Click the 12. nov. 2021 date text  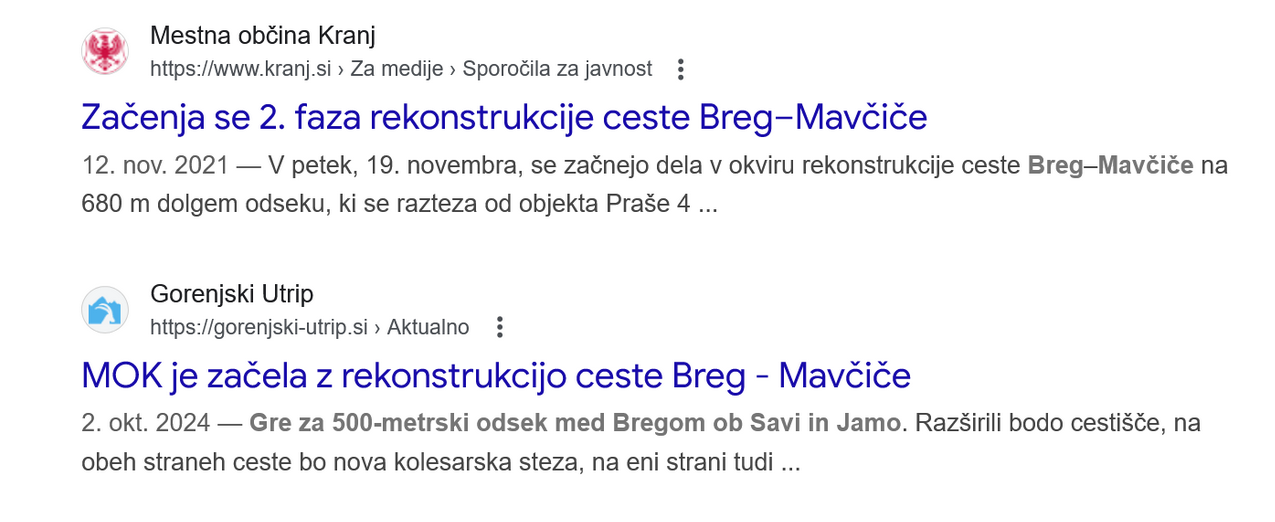156,166
